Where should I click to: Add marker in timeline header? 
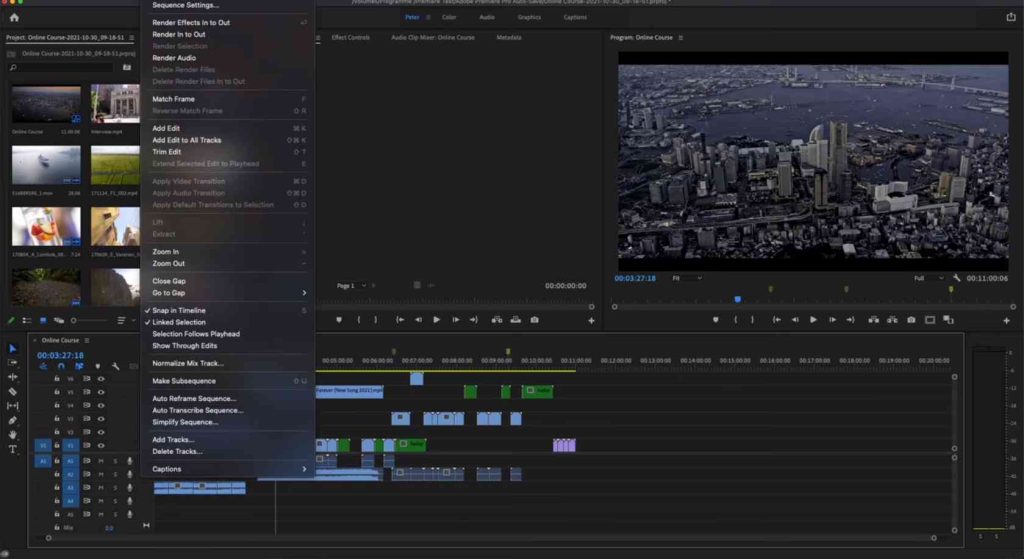(97, 366)
